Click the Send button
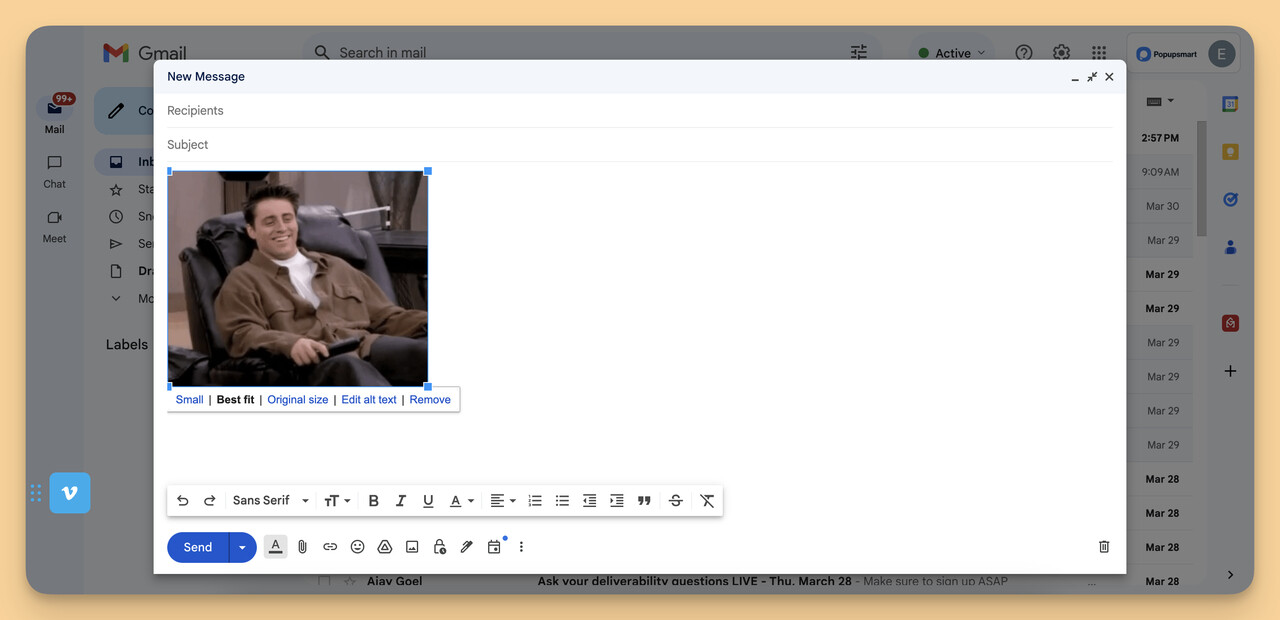 pyautogui.click(x=198, y=547)
